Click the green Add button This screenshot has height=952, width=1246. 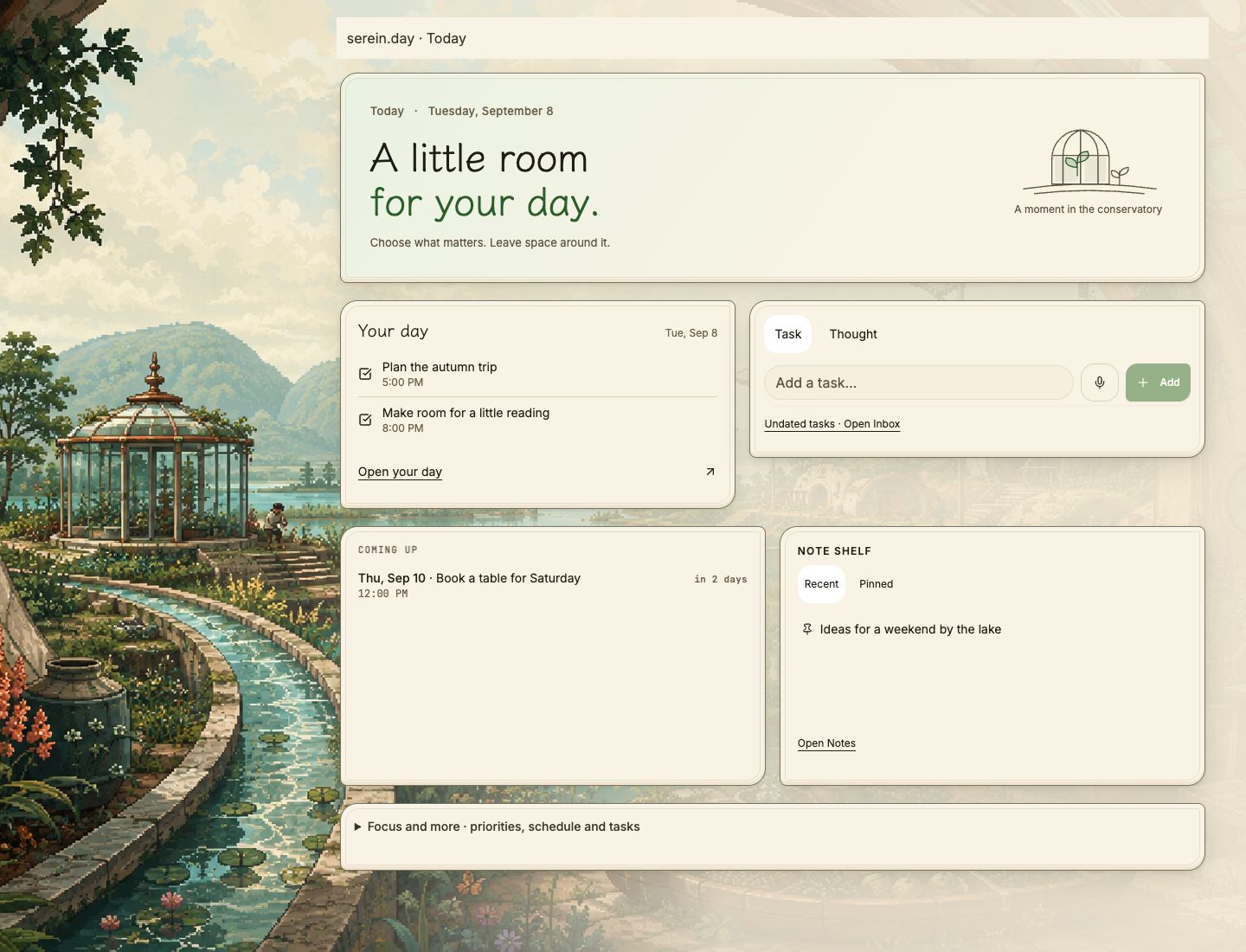[x=1158, y=383]
